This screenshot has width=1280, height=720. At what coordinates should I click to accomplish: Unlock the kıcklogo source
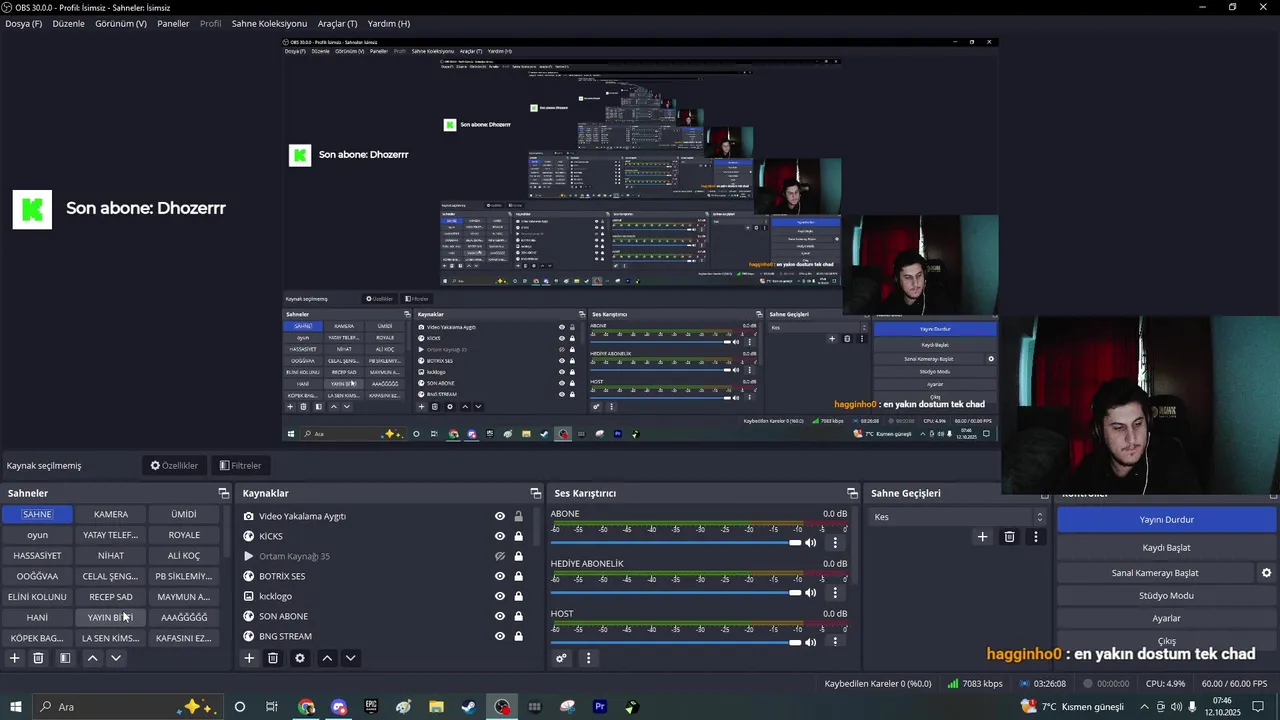(518, 596)
